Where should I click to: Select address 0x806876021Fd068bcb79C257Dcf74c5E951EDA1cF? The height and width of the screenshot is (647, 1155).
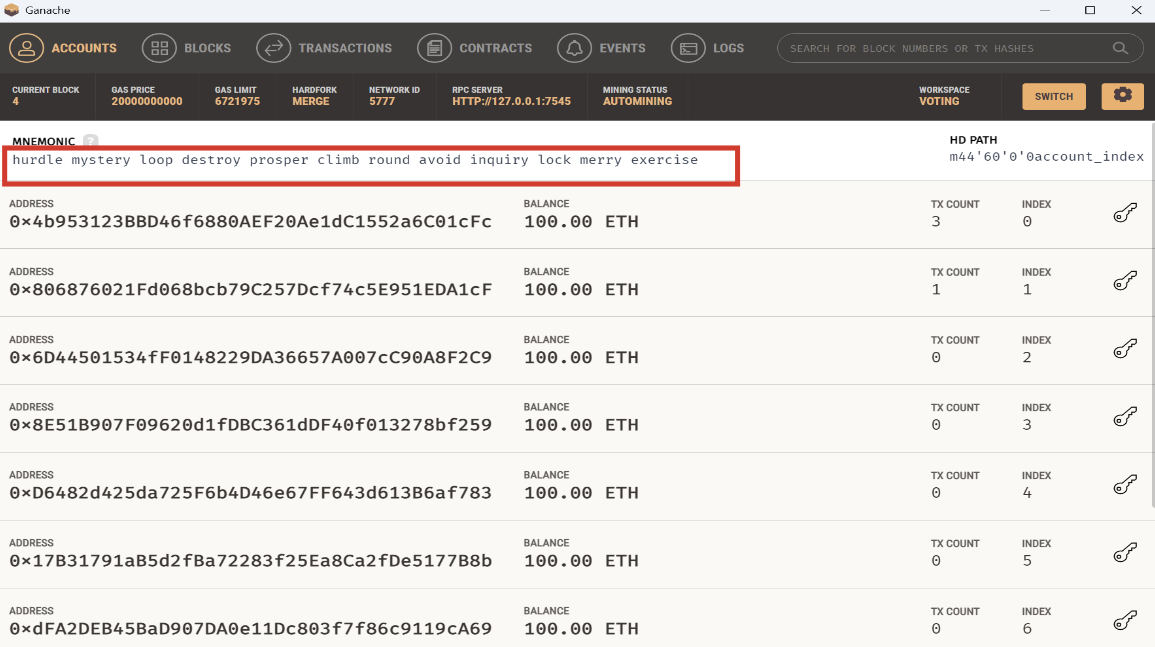(x=250, y=290)
